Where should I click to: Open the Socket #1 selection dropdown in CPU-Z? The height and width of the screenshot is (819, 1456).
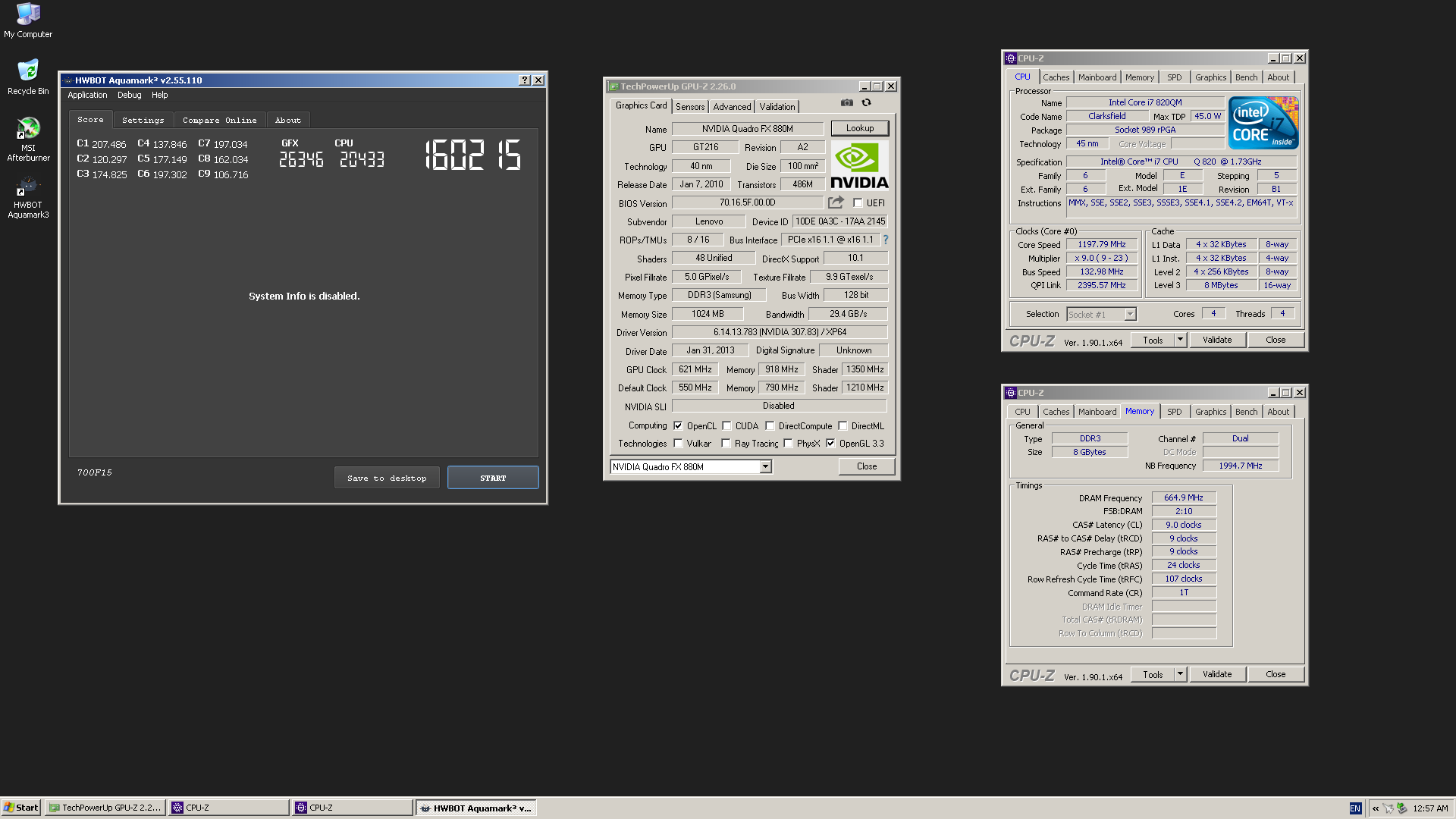(1130, 315)
